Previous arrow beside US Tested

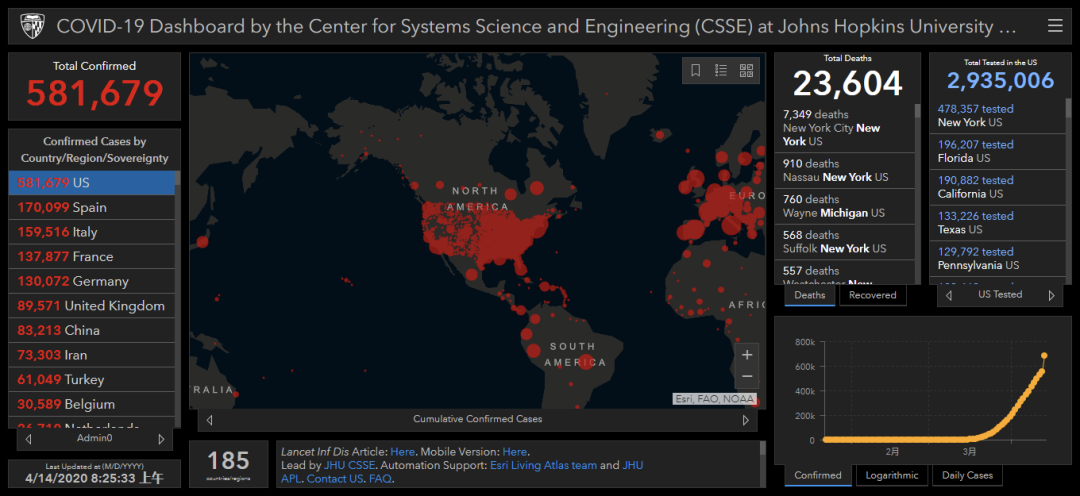click(948, 296)
